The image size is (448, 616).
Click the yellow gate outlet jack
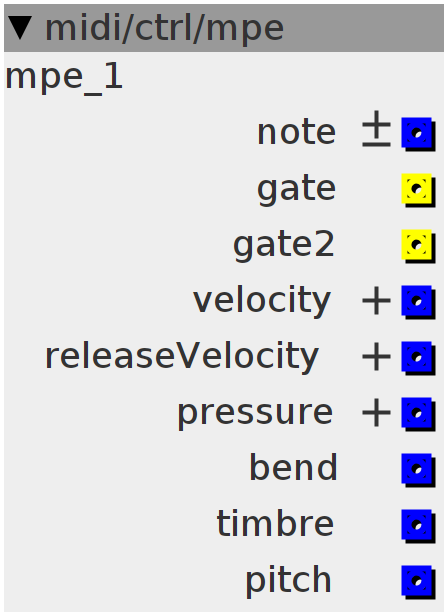click(x=418, y=190)
